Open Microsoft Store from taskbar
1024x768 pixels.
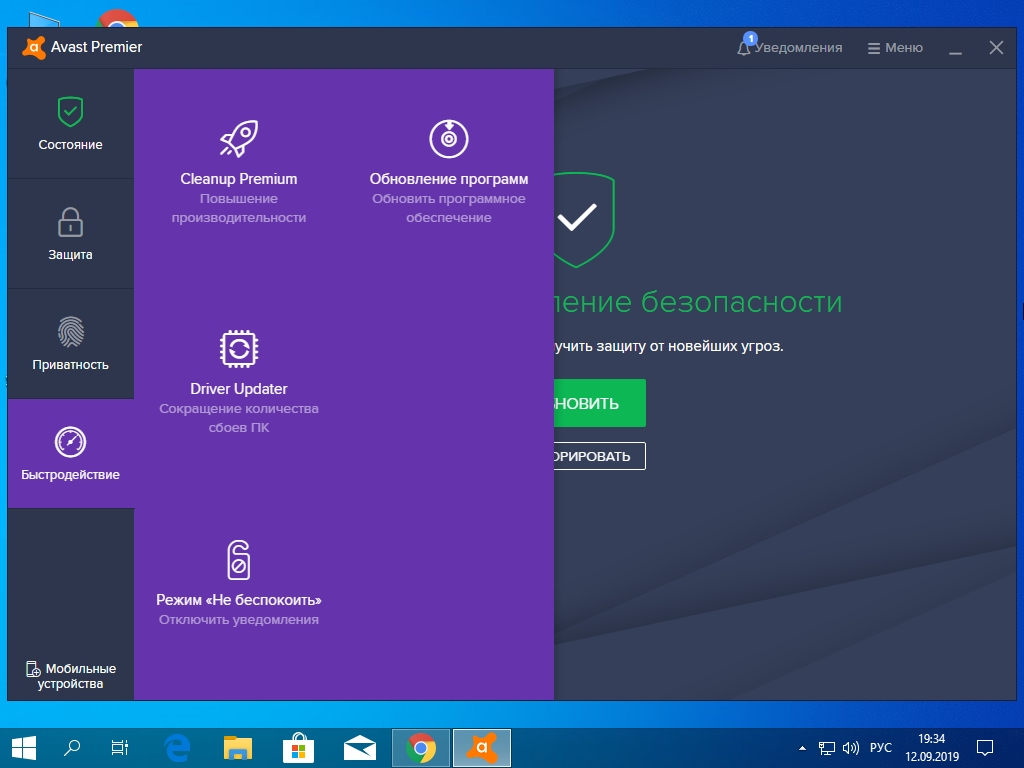[298, 748]
